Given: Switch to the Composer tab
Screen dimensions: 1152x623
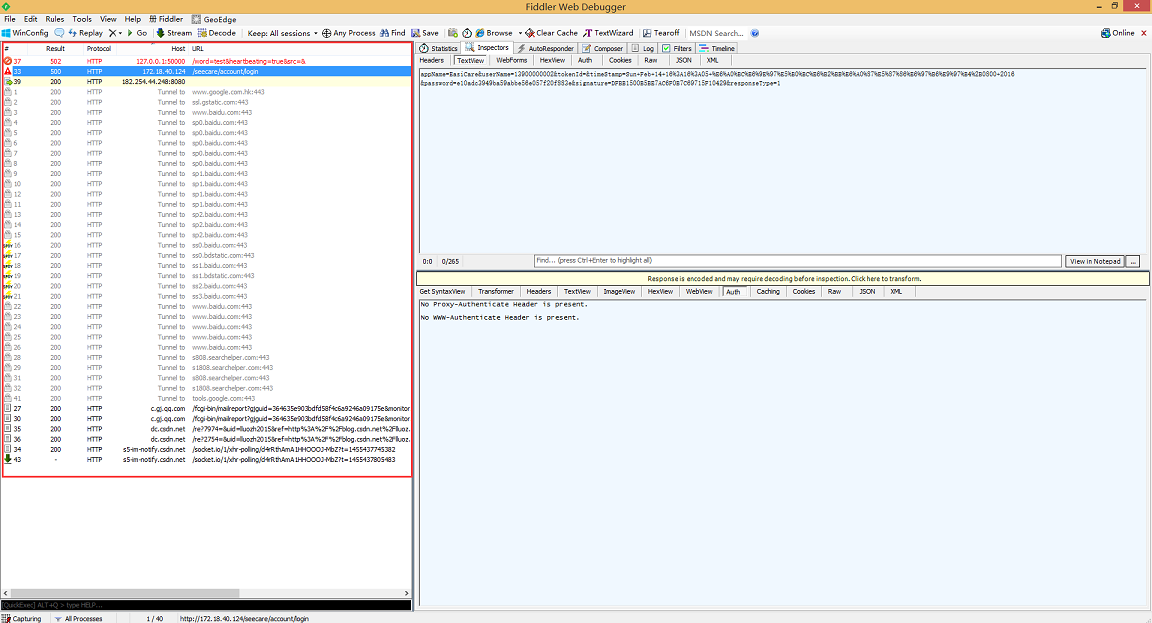Looking at the screenshot, I should coord(602,48).
